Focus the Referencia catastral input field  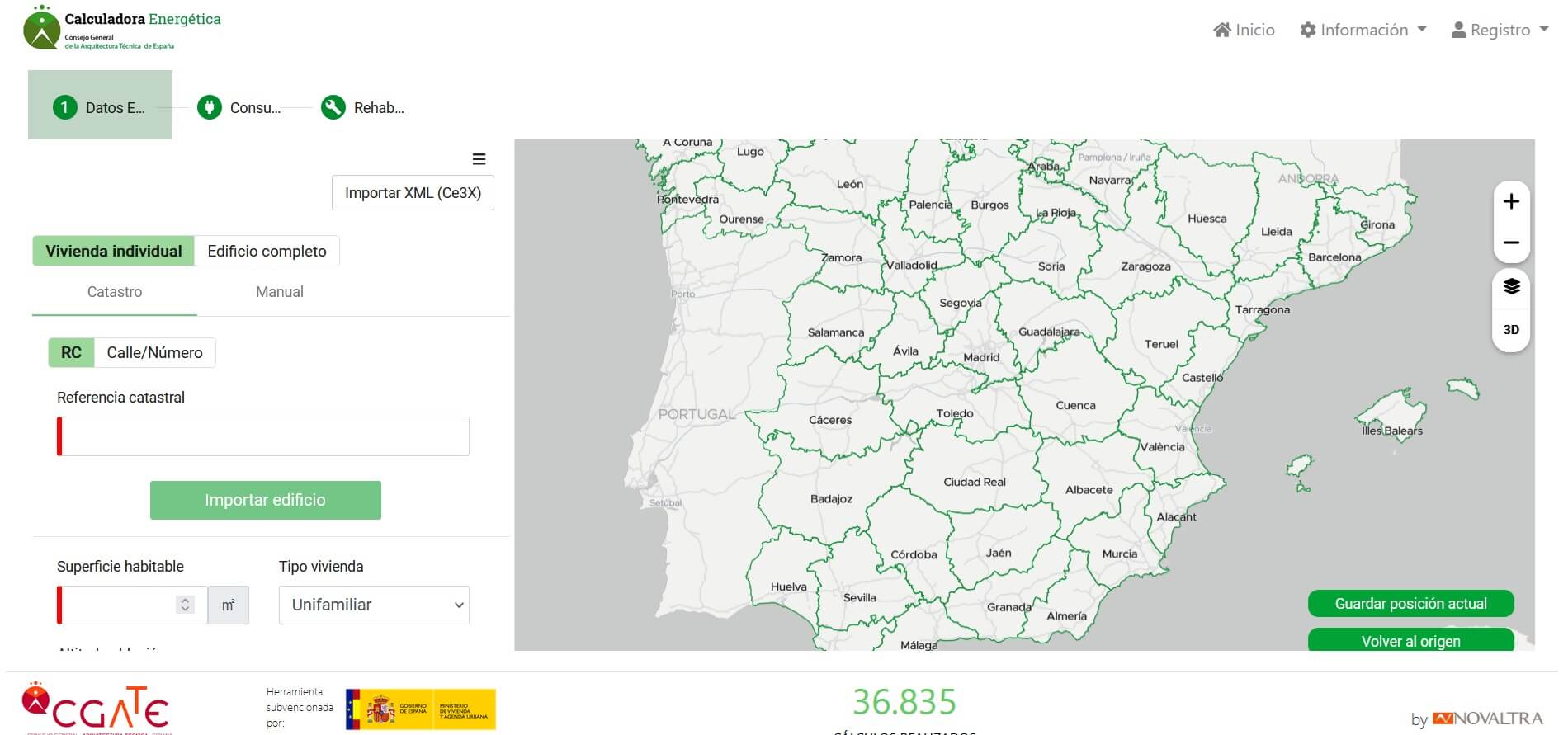[x=263, y=436]
